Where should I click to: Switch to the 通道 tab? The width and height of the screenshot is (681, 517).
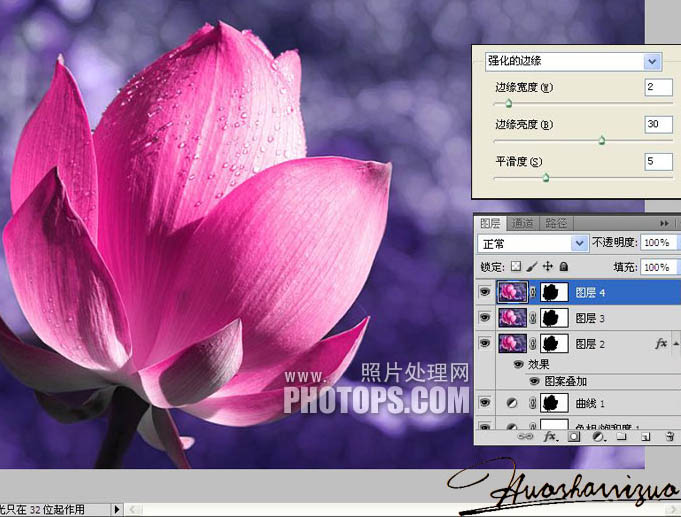(x=522, y=223)
